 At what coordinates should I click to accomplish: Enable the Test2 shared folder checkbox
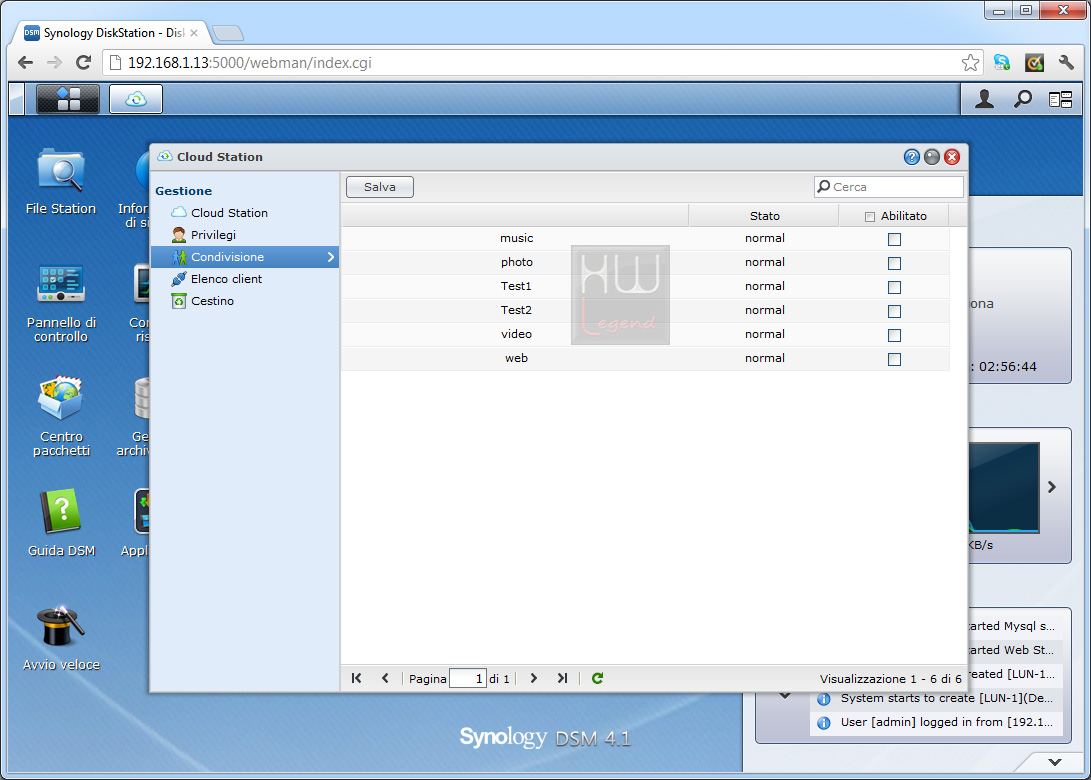(x=894, y=312)
